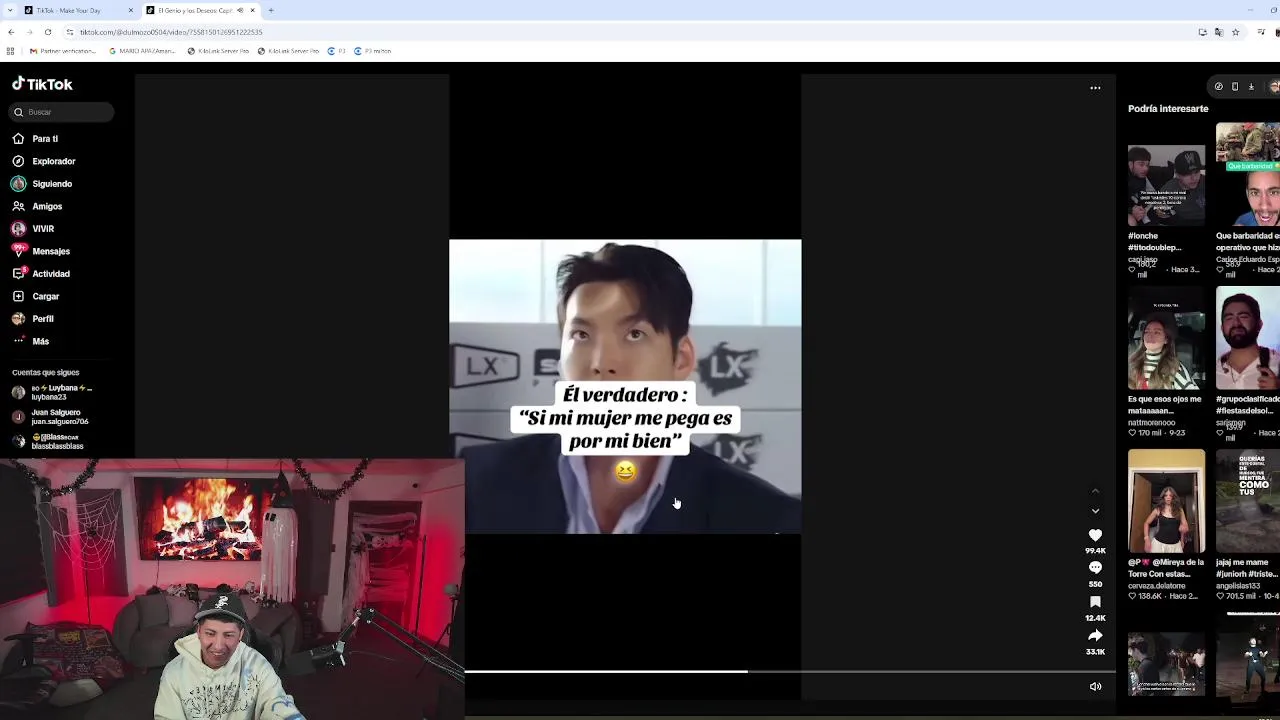Click the browser forward arrow
Screen dimensions: 1280x720
pyautogui.click(x=29, y=32)
